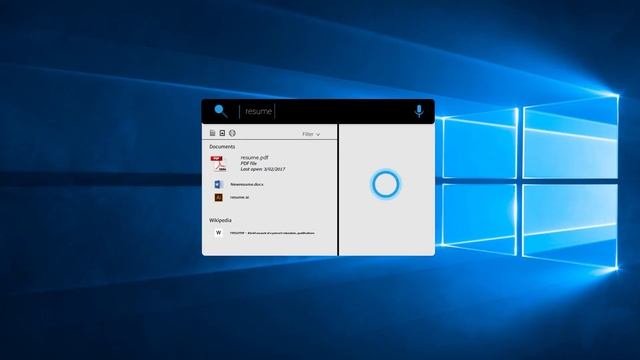Click the Illustrator icon for resume.ai
Screen dimensions: 640x360
tap(218, 197)
